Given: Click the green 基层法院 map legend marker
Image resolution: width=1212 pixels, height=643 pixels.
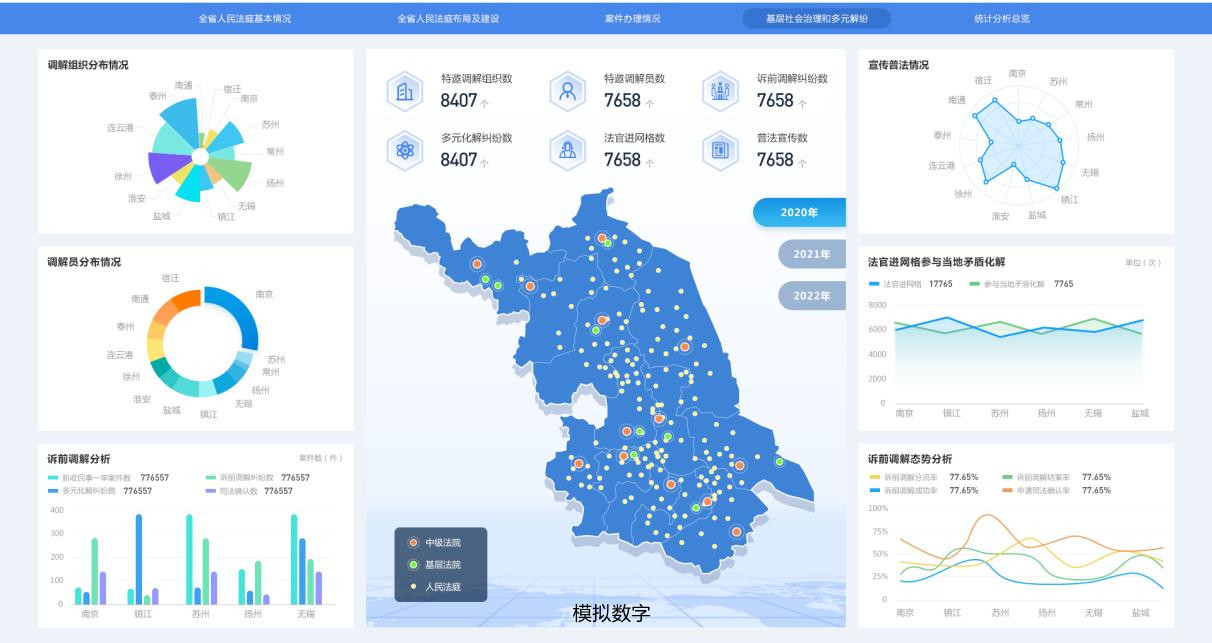Looking at the screenshot, I should 413,564.
